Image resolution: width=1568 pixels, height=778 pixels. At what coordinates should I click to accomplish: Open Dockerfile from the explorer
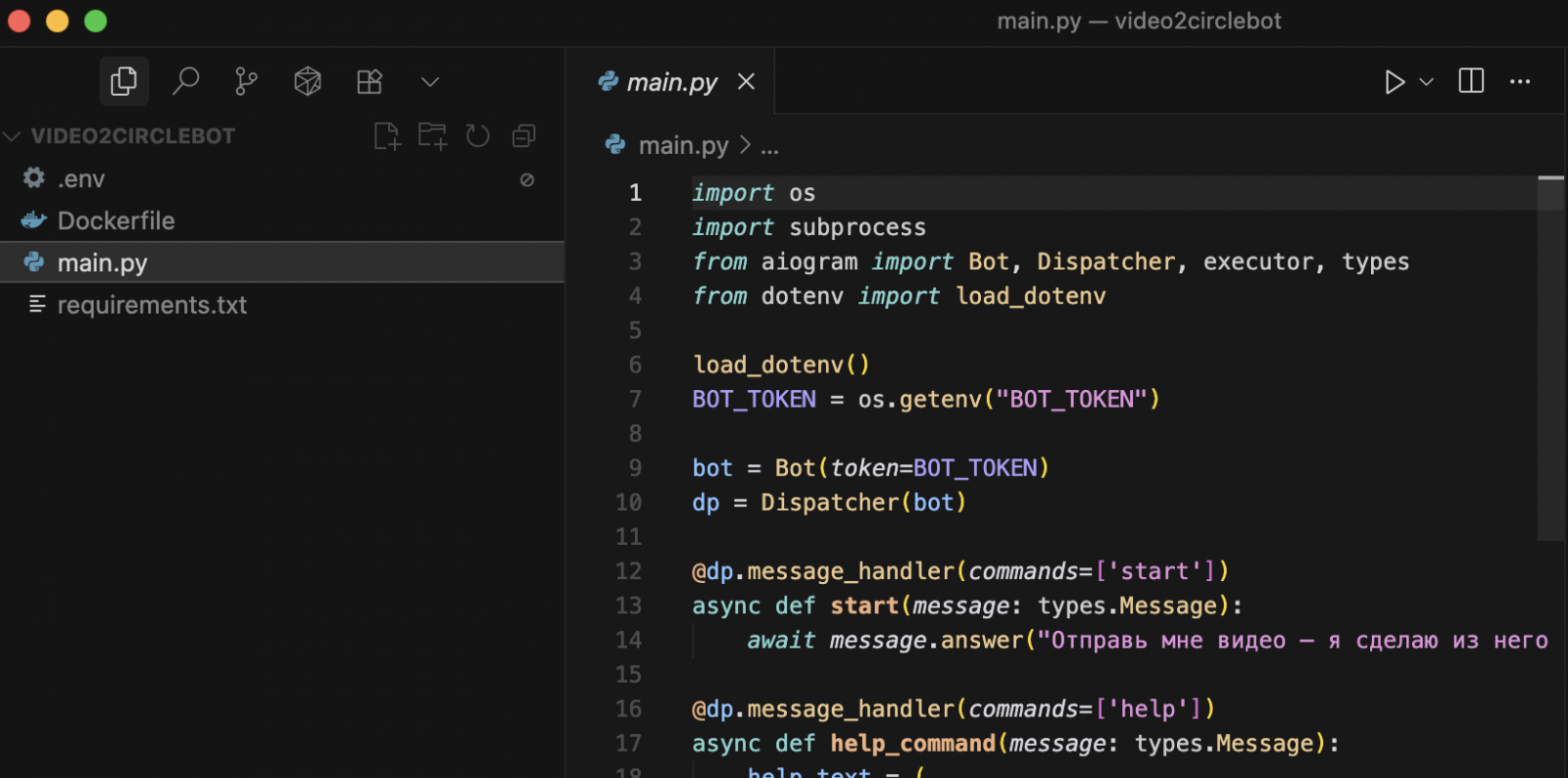click(x=116, y=221)
